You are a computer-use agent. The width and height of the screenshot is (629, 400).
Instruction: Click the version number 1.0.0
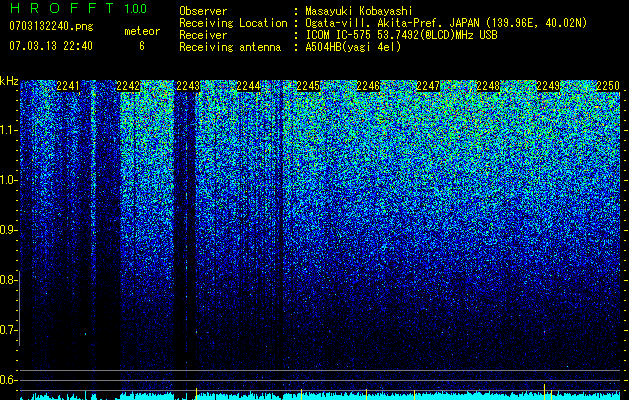(x=136, y=9)
